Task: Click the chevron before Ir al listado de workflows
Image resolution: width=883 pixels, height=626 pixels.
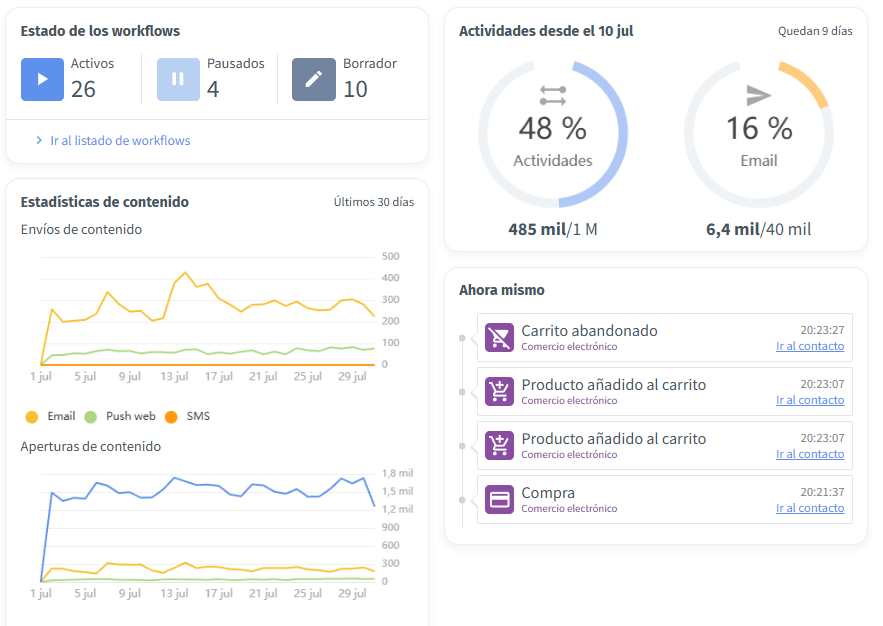Action: tap(39, 141)
